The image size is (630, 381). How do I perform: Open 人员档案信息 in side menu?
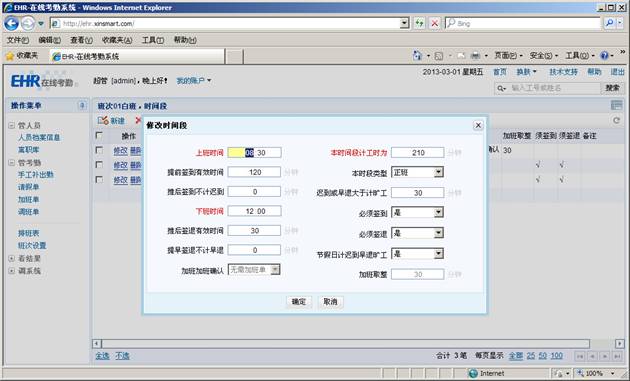pos(39,137)
